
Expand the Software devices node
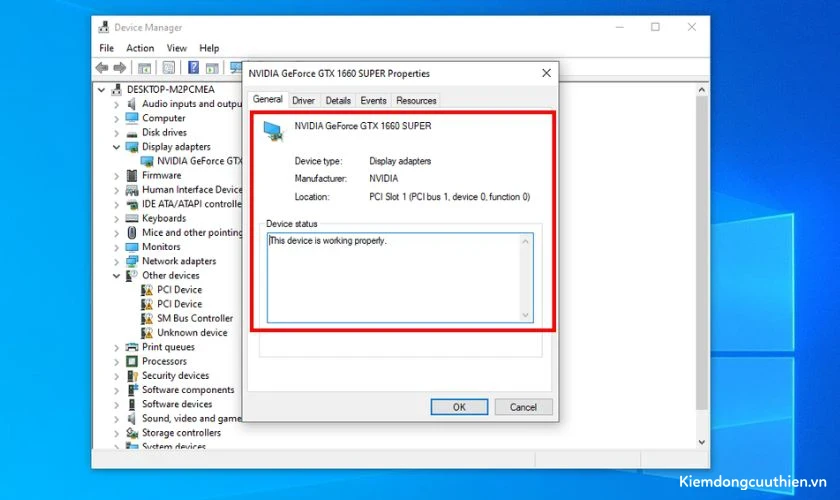[116, 405]
